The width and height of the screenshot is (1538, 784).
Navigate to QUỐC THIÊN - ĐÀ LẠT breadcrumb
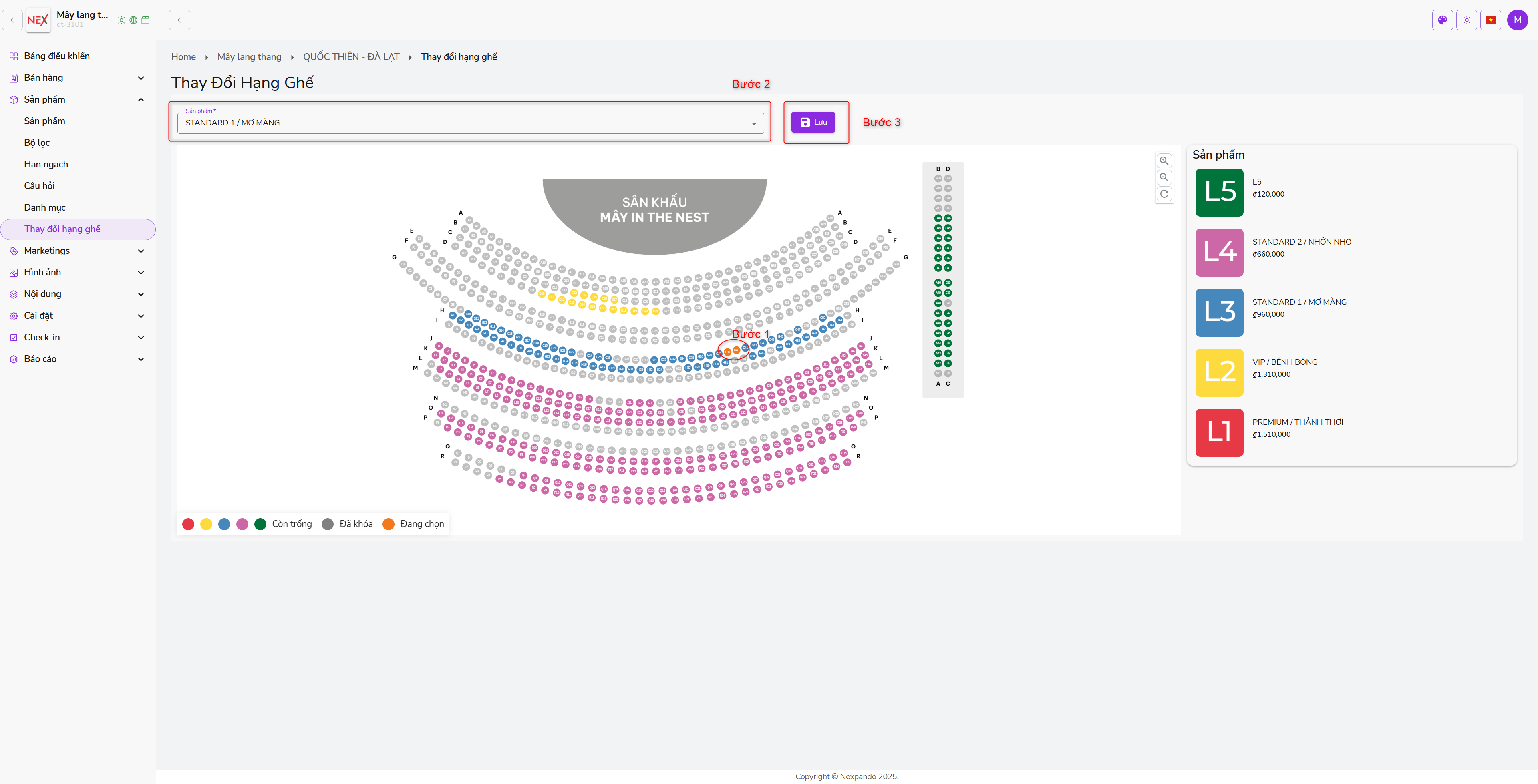click(x=351, y=57)
